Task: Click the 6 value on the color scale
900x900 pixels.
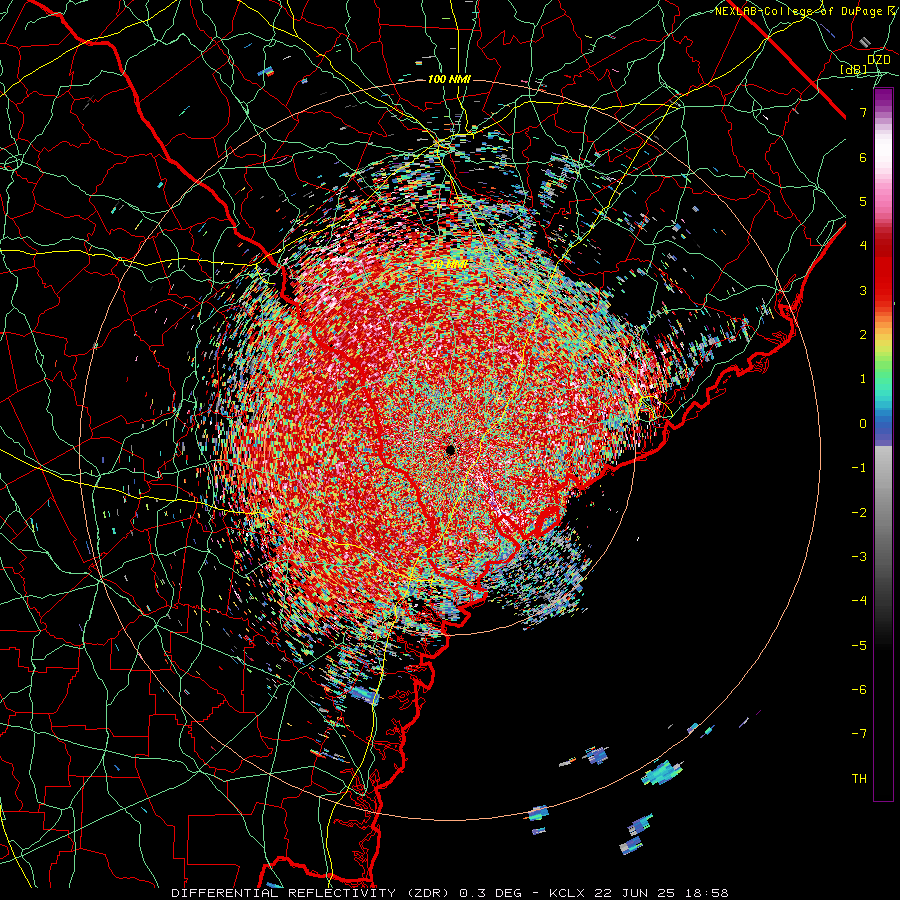Action: (x=863, y=157)
